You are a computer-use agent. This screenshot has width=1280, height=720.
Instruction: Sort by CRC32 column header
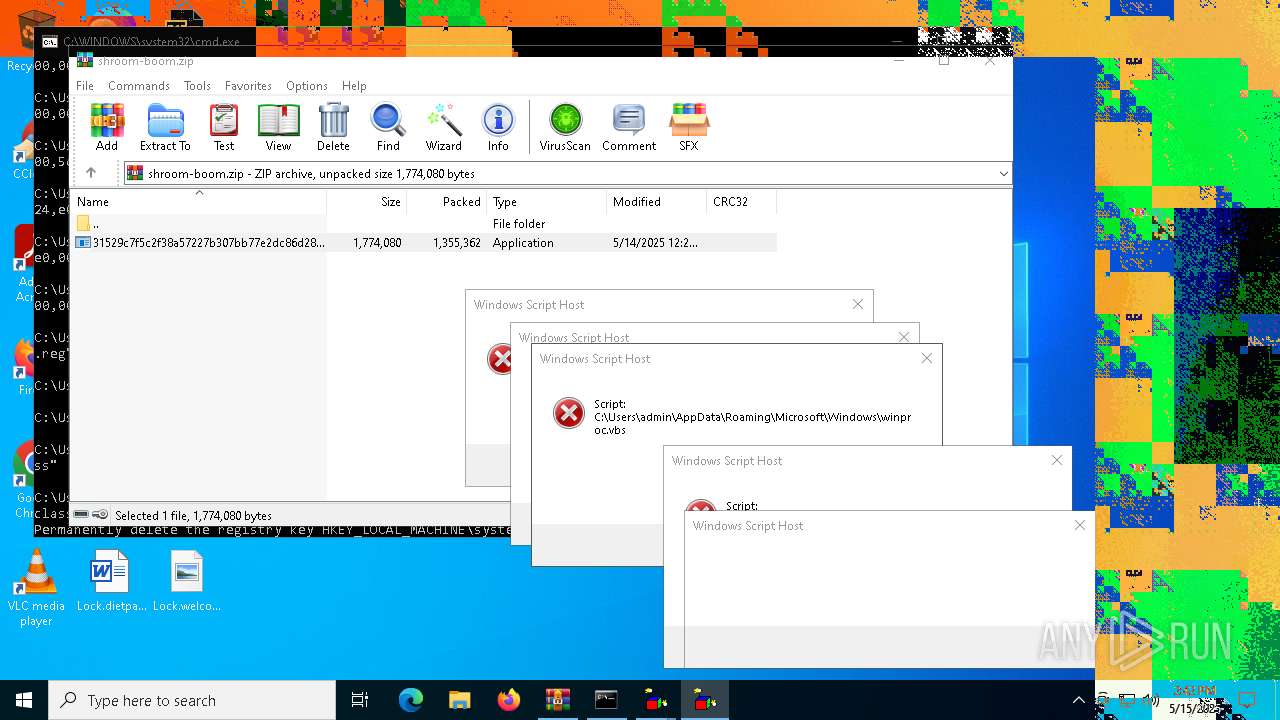click(x=742, y=202)
